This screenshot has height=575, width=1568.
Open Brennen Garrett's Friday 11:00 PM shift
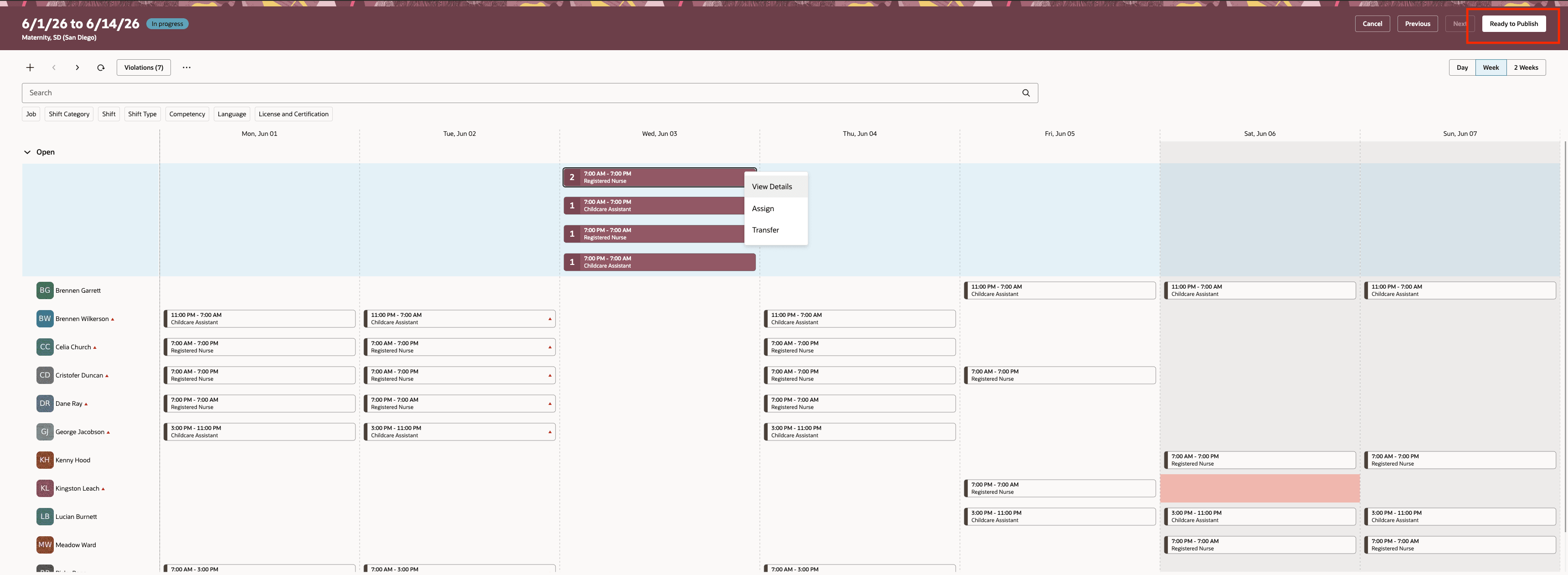click(x=1060, y=290)
